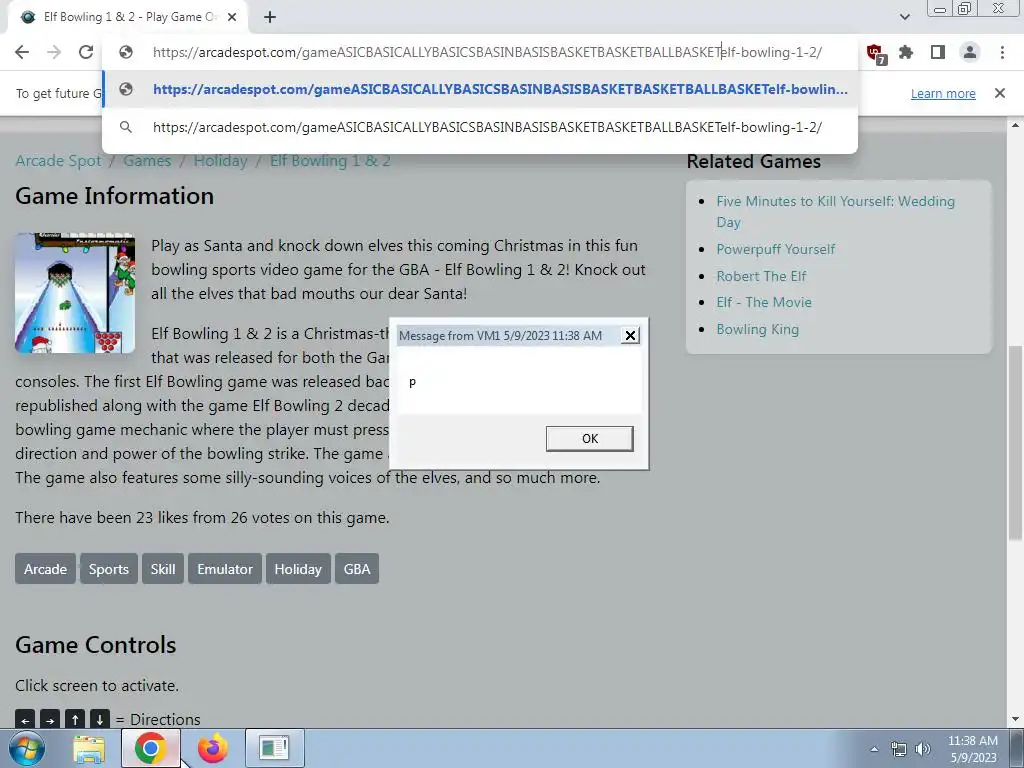The height and width of the screenshot is (768, 1024).
Task: Open the uBlock Origin extension icon
Action: click(x=874, y=53)
